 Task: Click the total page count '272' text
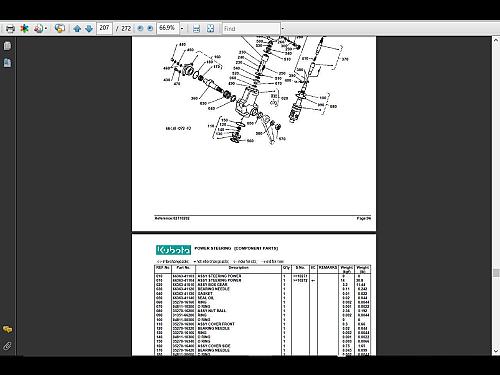coord(126,29)
